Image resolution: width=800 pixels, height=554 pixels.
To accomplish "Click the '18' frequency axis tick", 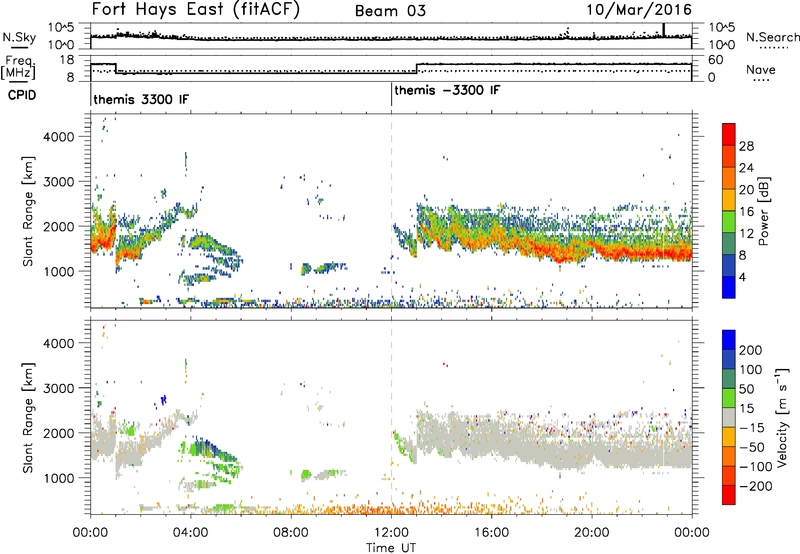I will pos(66,60).
